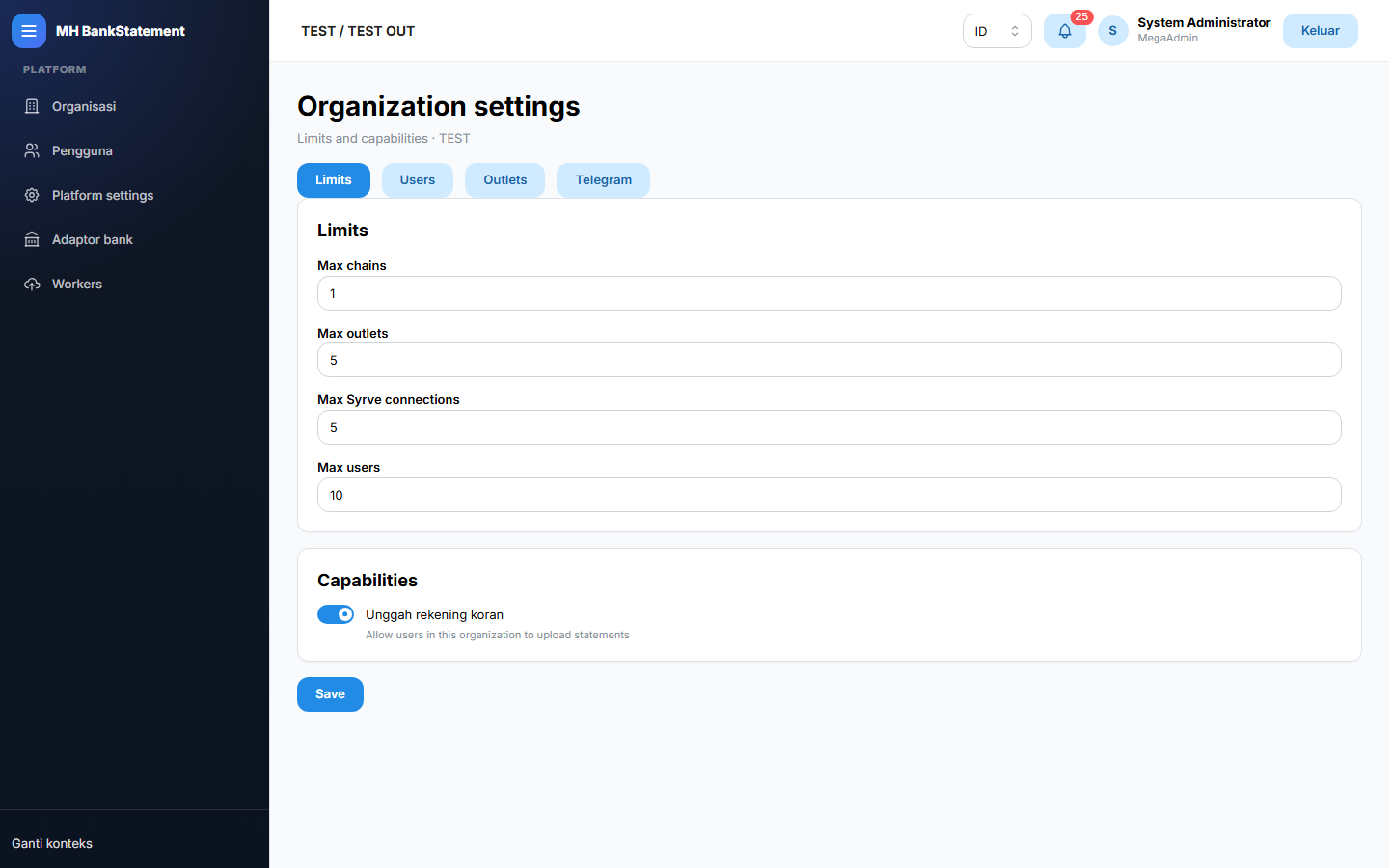Screen dimensions: 1389x868
Task: Open the Telegram tab
Action: pyautogui.click(x=604, y=180)
